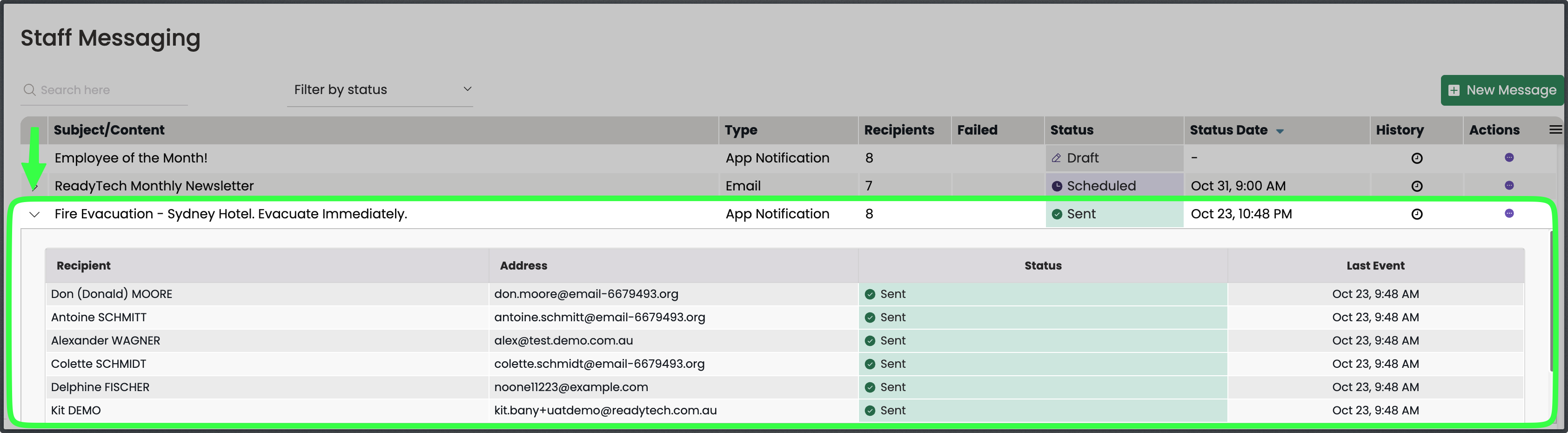Open the Filter by status dropdown
Viewport: 1568px width, 433px height.
click(x=380, y=90)
